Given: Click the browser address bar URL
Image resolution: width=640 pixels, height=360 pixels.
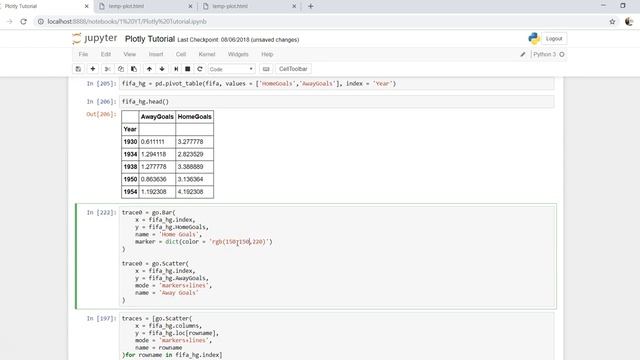Looking at the screenshot, I should pyautogui.click(x=127, y=22).
